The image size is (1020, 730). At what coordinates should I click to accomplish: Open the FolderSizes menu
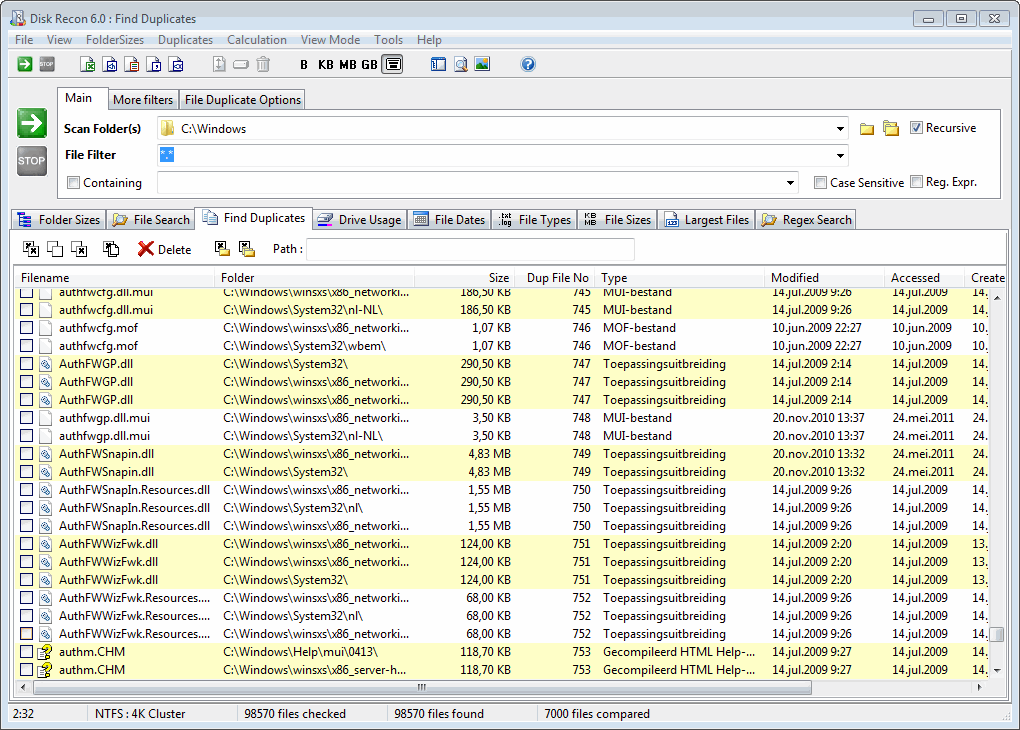(x=114, y=40)
